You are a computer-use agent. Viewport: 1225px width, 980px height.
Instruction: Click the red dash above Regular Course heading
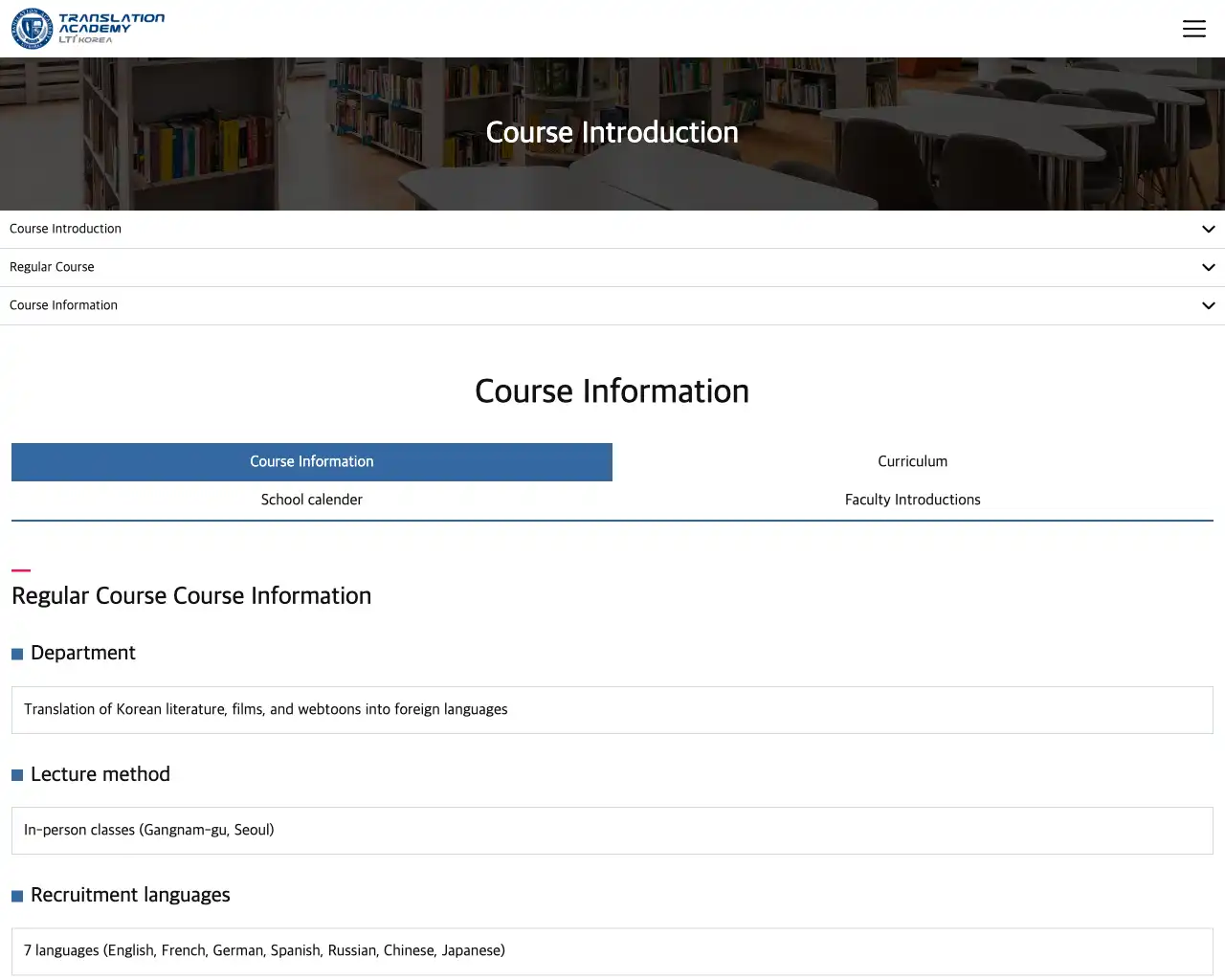click(21, 570)
